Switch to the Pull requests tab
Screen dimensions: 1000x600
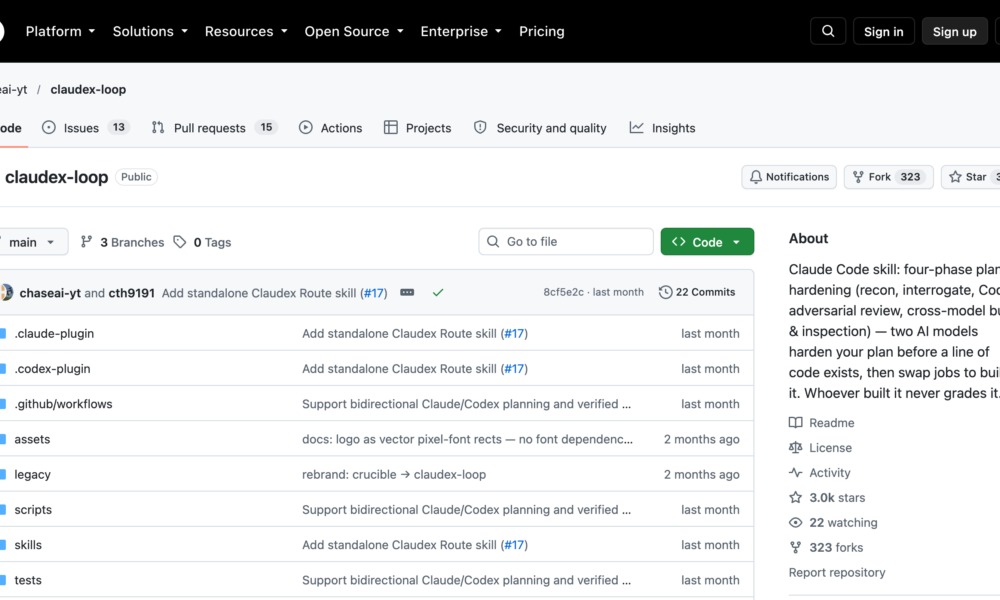(214, 128)
